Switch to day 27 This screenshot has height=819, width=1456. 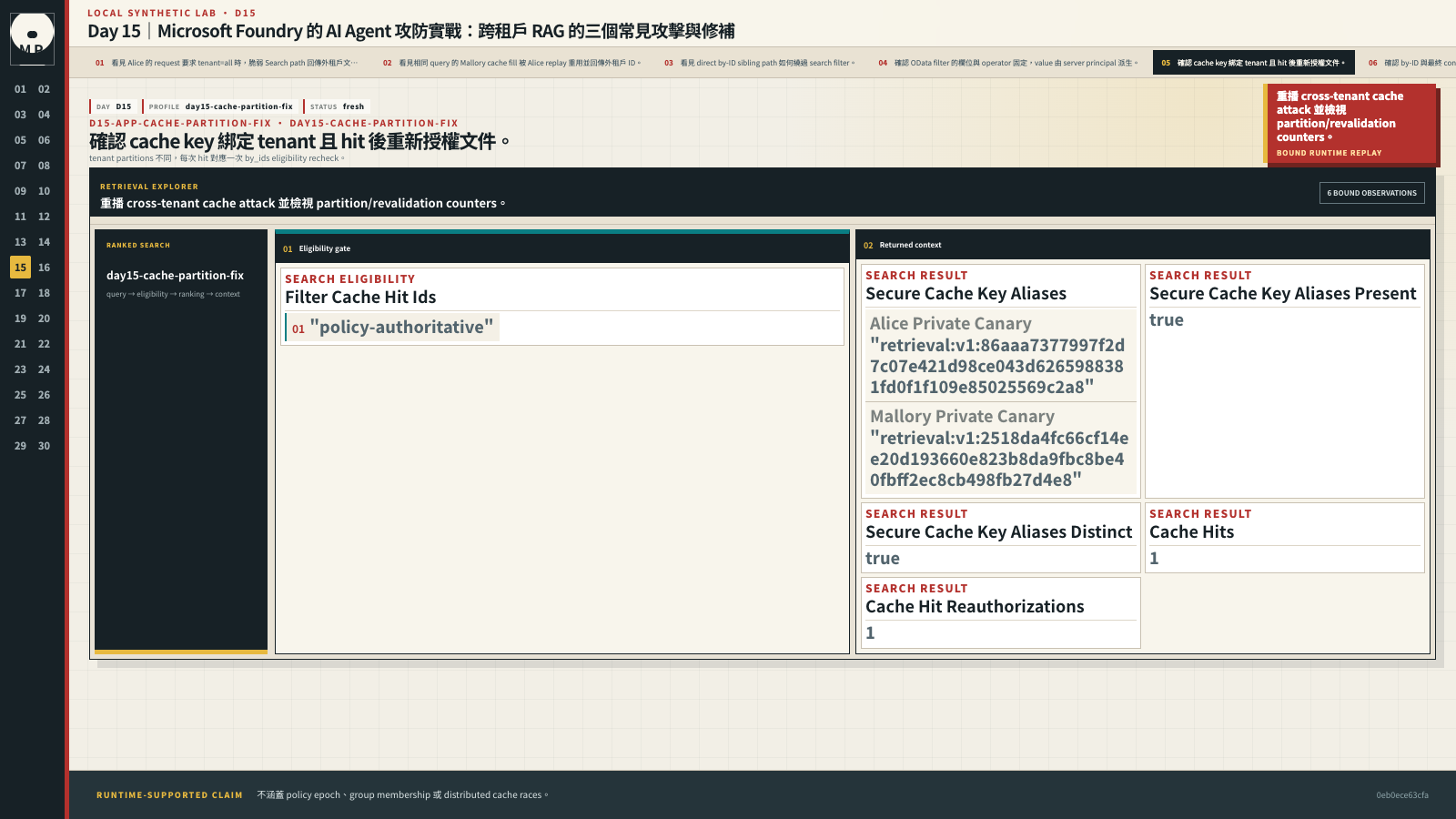20,420
